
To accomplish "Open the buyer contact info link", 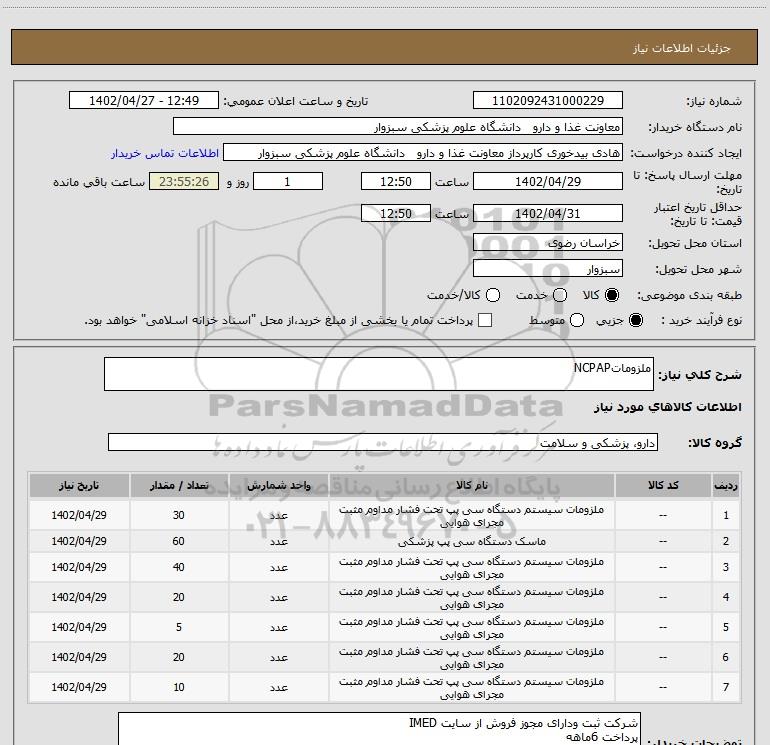I will (x=165, y=153).
